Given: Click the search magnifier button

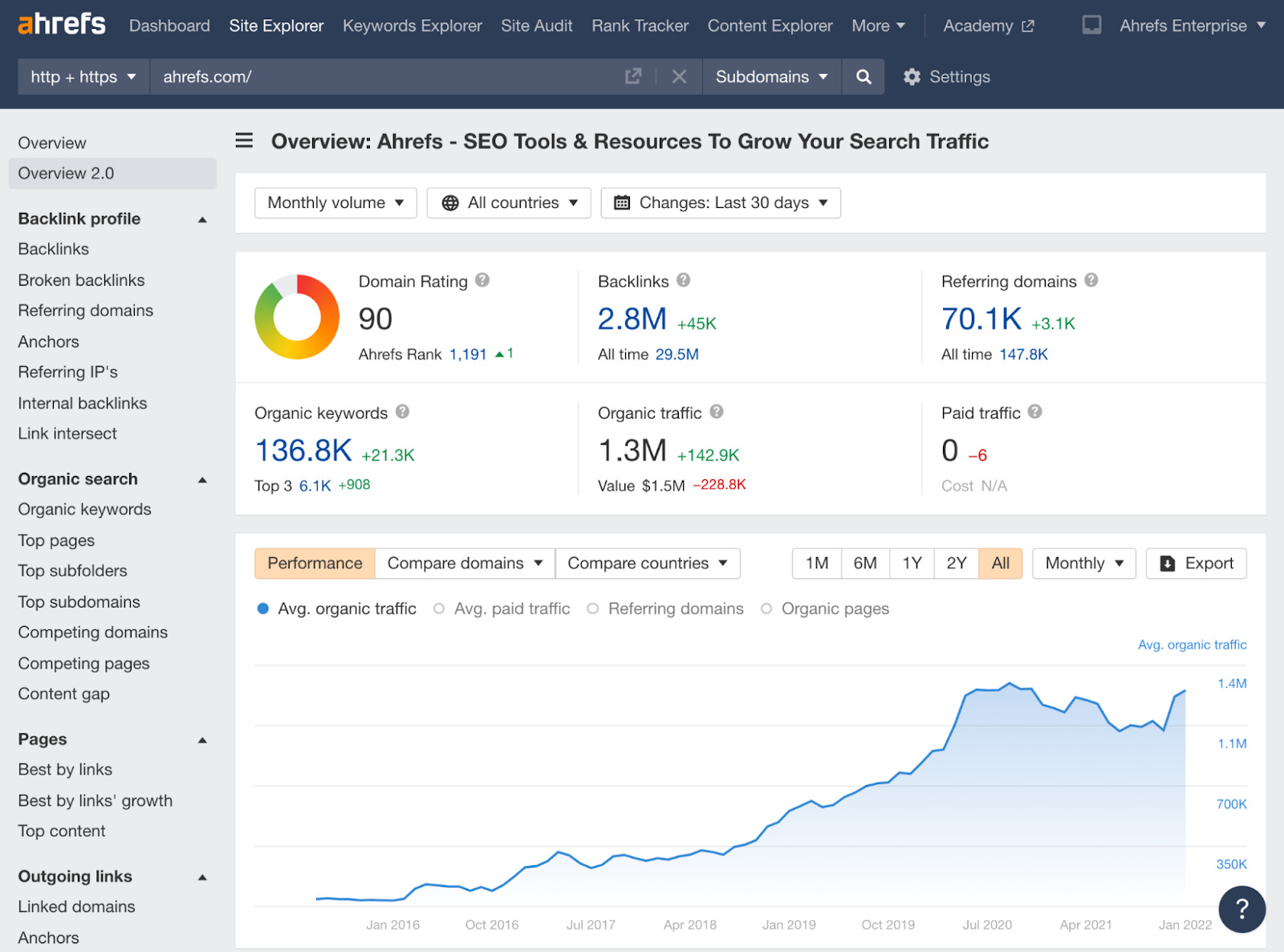Looking at the screenshot, I should pos(863,77).
